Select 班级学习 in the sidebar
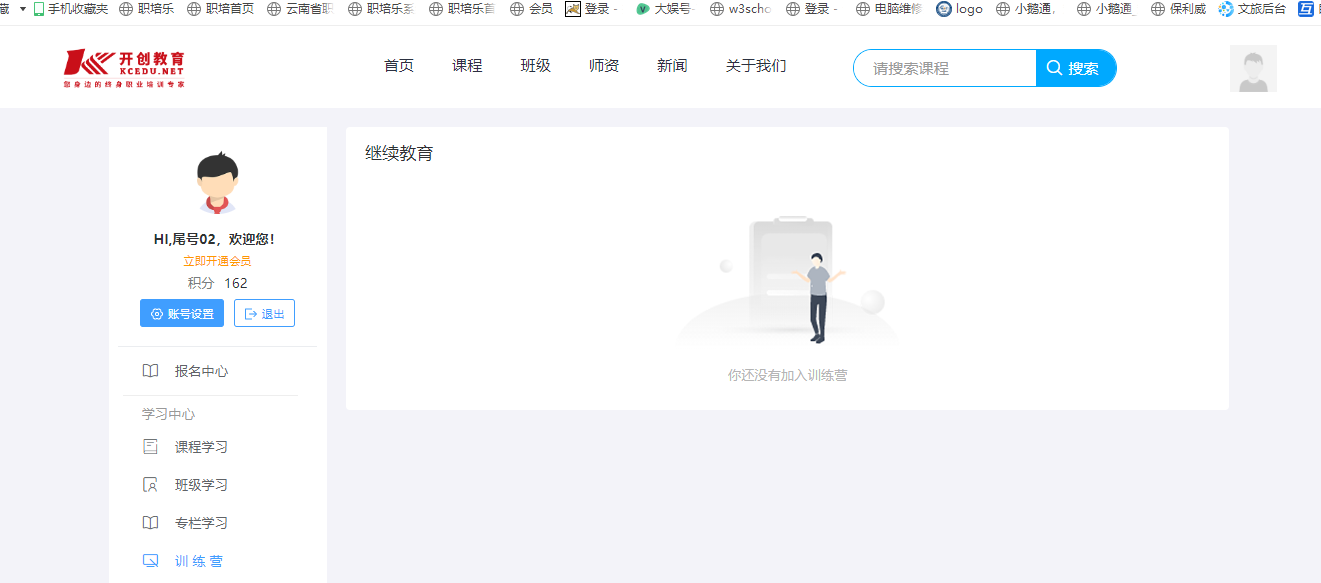This screenshot has height=583, width=1321. click(201, 485)
